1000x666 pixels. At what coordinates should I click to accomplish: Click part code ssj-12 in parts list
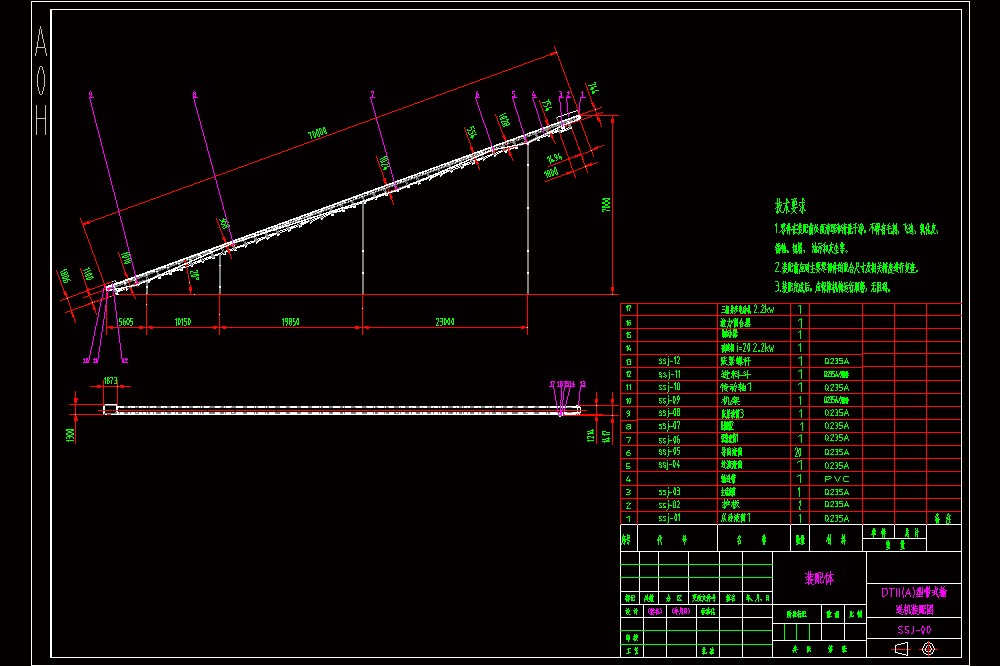point(669,360)
